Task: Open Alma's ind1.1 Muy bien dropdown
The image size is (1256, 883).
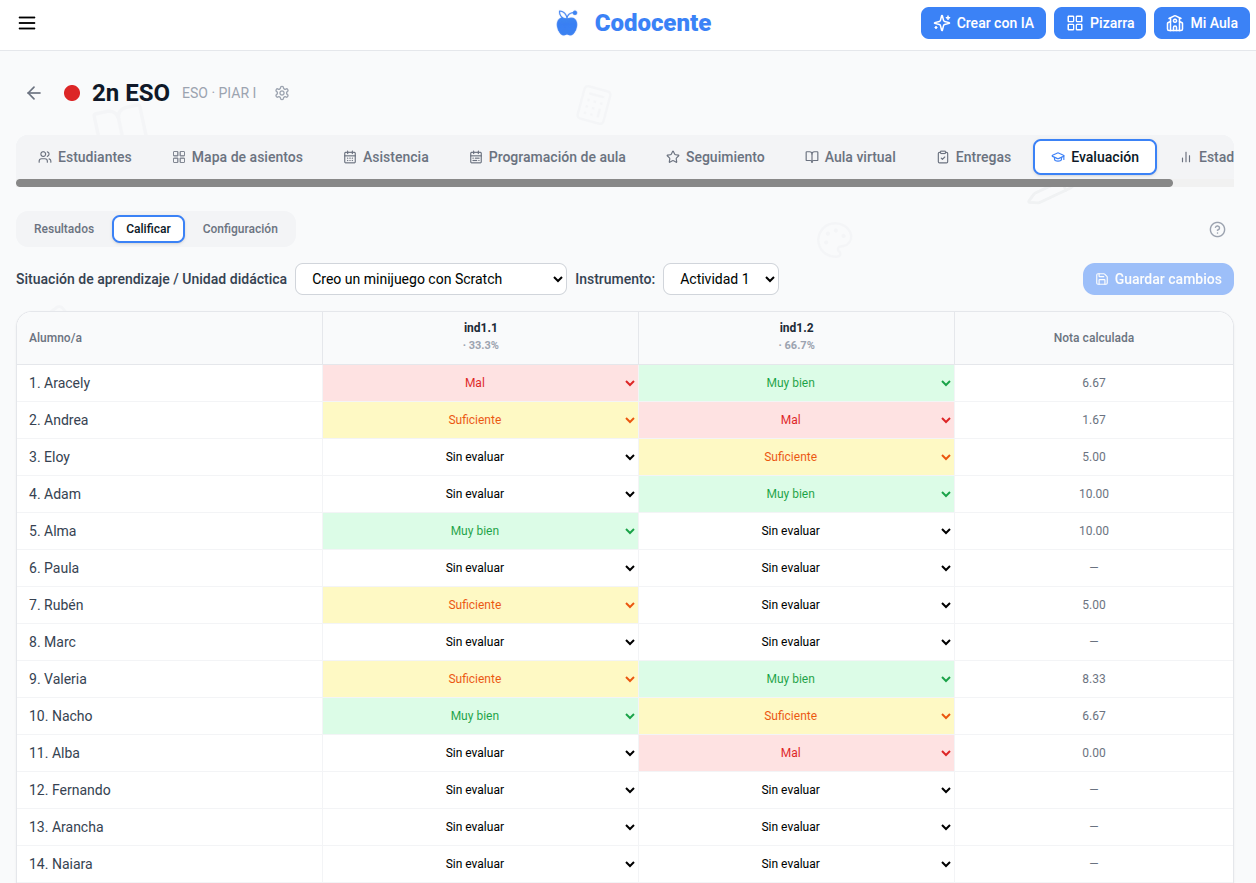Action: (x=480, y=531)
